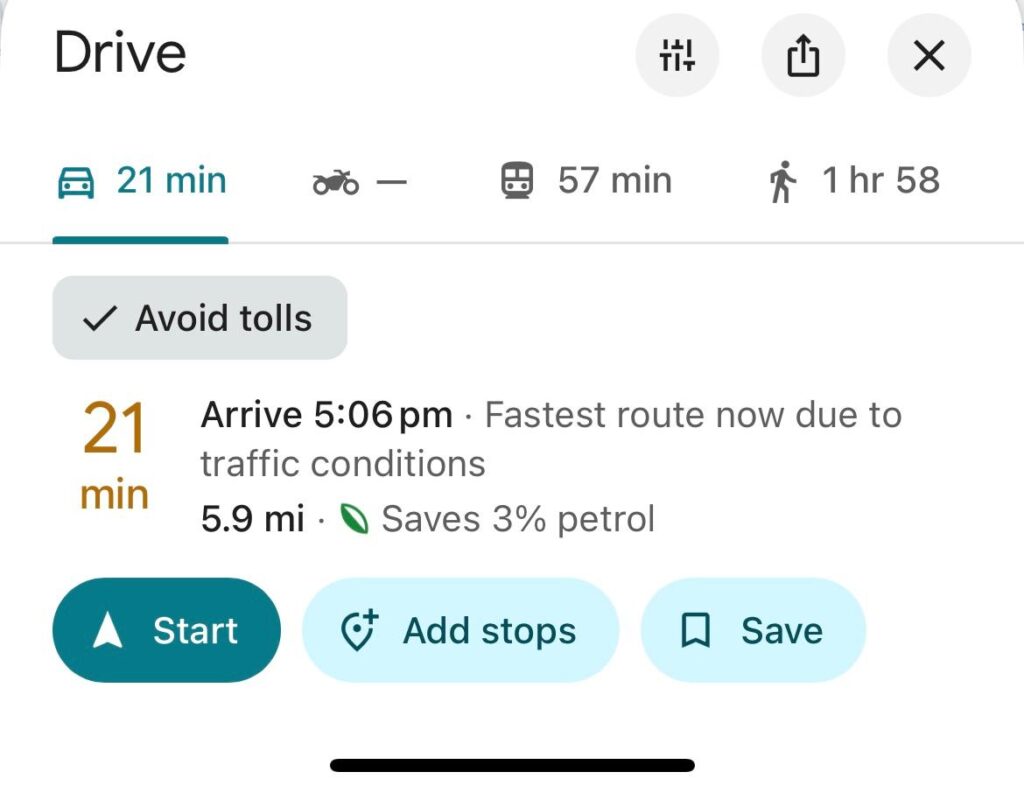1024x793 pixels.
Task: Toggle the Avoid tolls chip
Action: tap(199, 318)
